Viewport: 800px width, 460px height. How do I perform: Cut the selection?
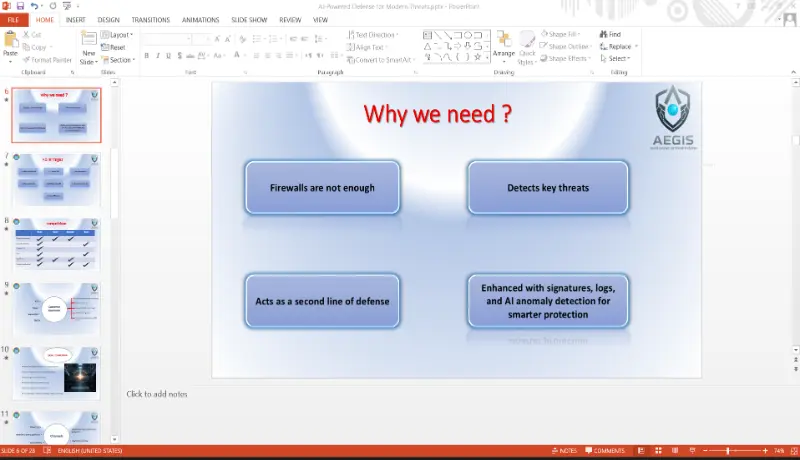32,35
